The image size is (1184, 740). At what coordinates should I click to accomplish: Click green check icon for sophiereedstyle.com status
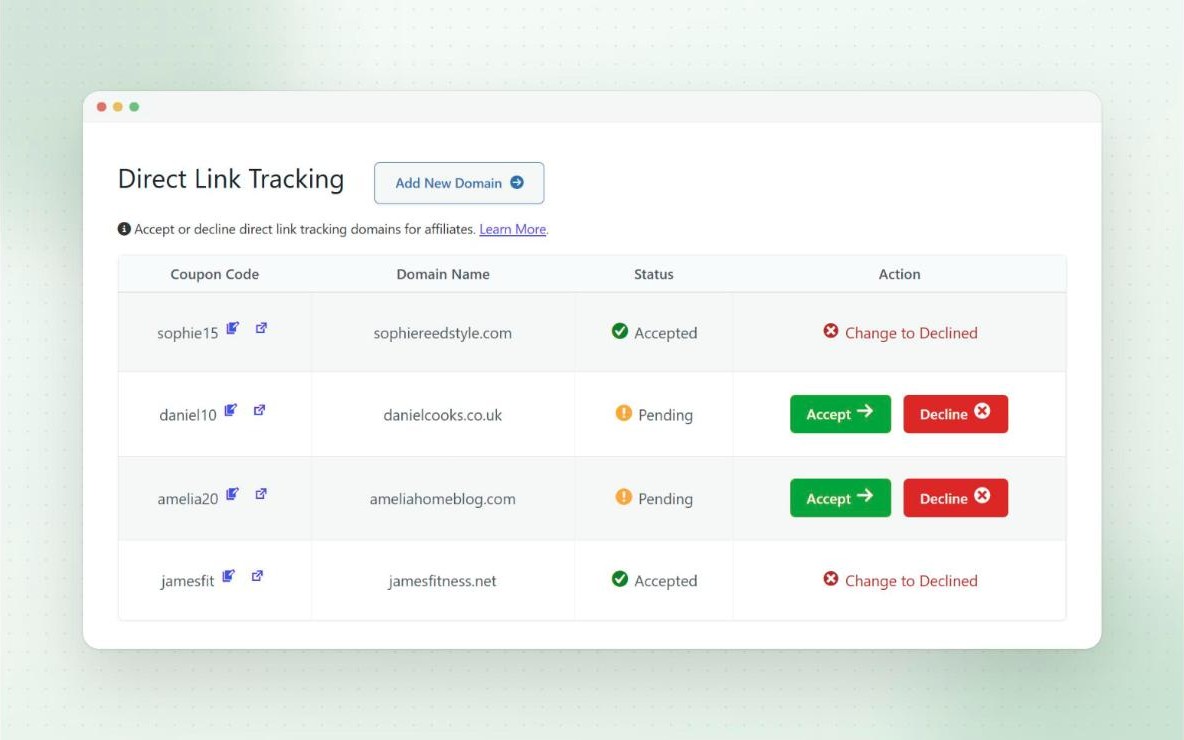[620, 331]
